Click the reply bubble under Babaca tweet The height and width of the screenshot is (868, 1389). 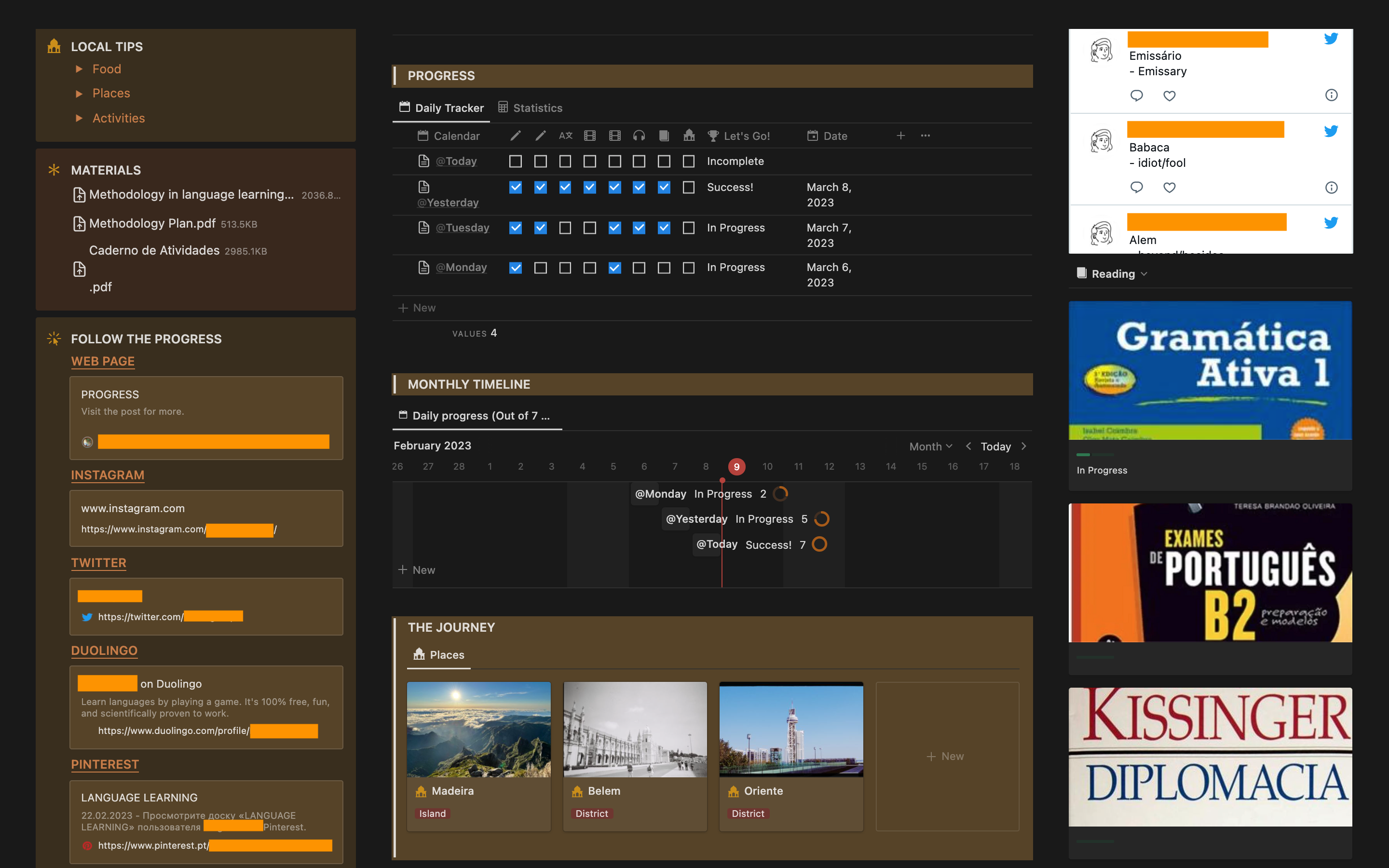[1136, 187]
